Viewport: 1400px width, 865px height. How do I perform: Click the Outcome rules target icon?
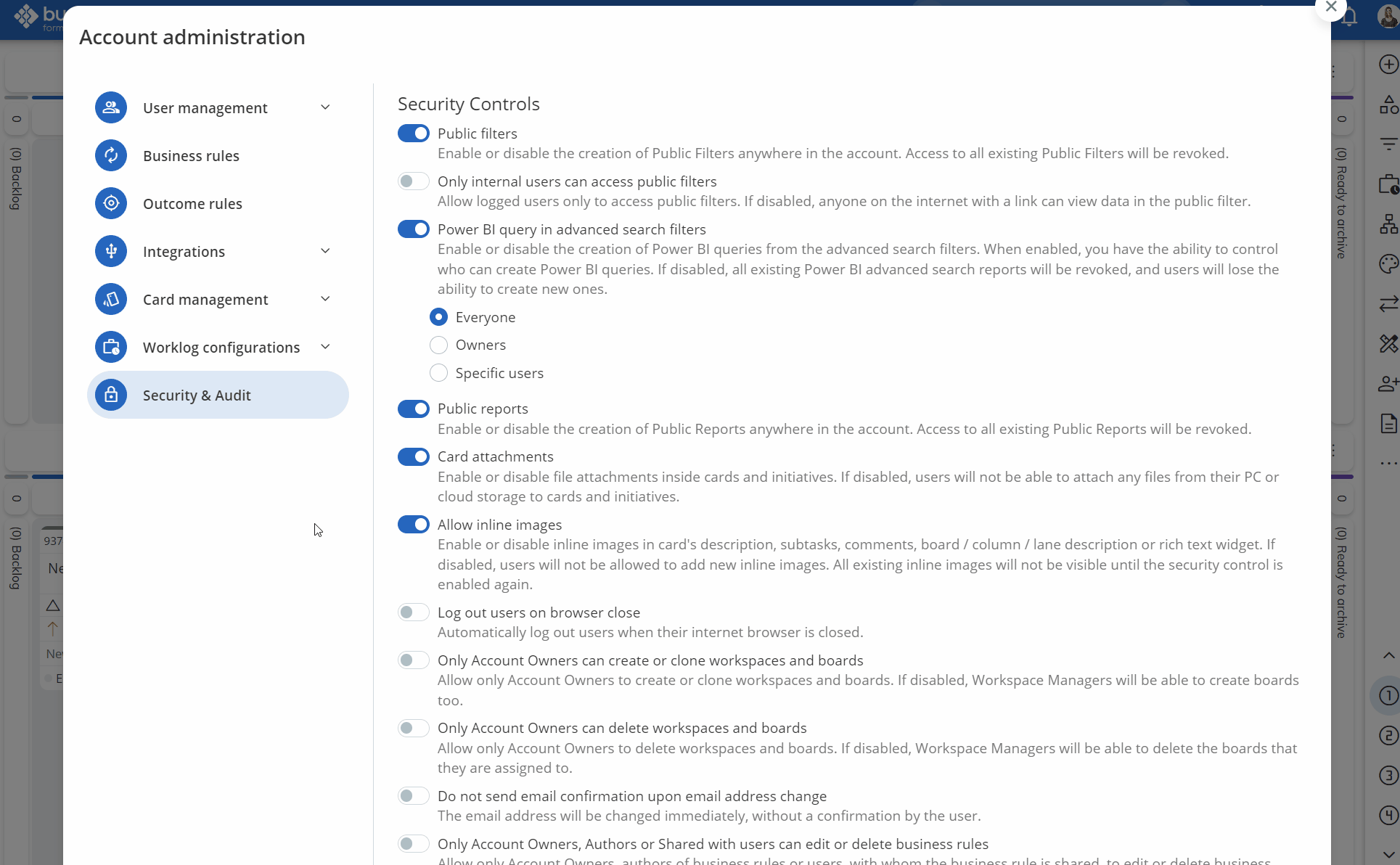pyautogui.click(x=111, y=203)
